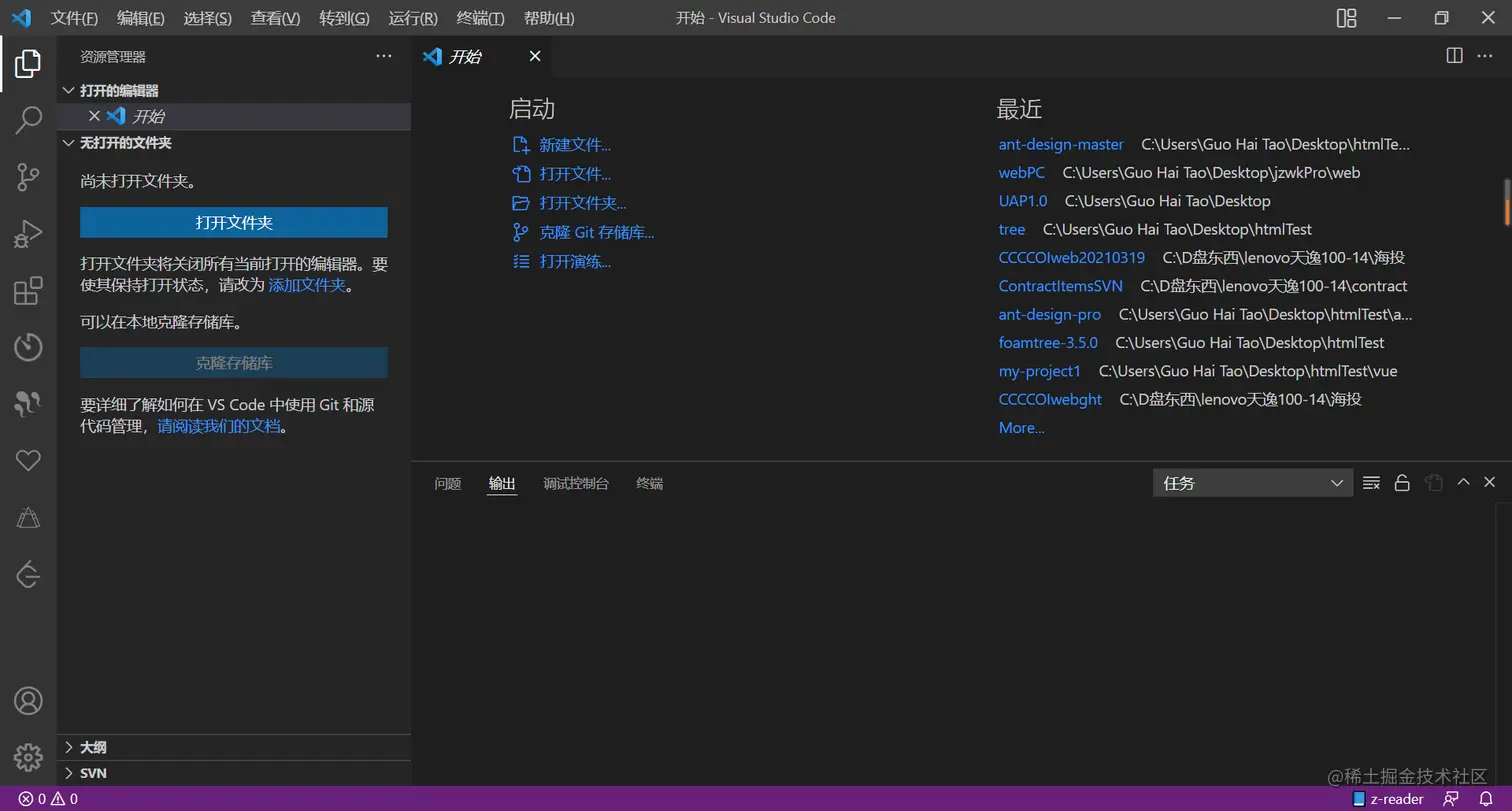The image size is (1512, 811).
Task: Open the 文件(F) menu
Action: click(x=75, y=18)
